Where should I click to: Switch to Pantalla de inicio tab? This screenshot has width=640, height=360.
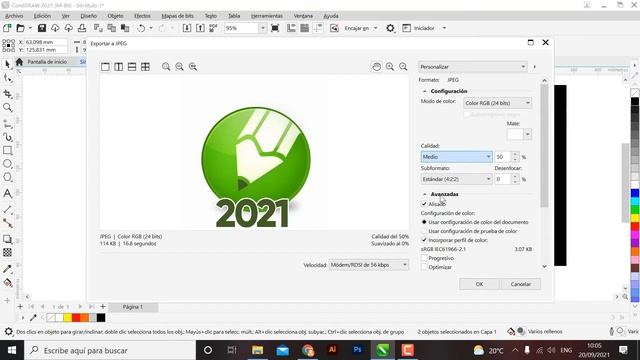coord(47,62)
